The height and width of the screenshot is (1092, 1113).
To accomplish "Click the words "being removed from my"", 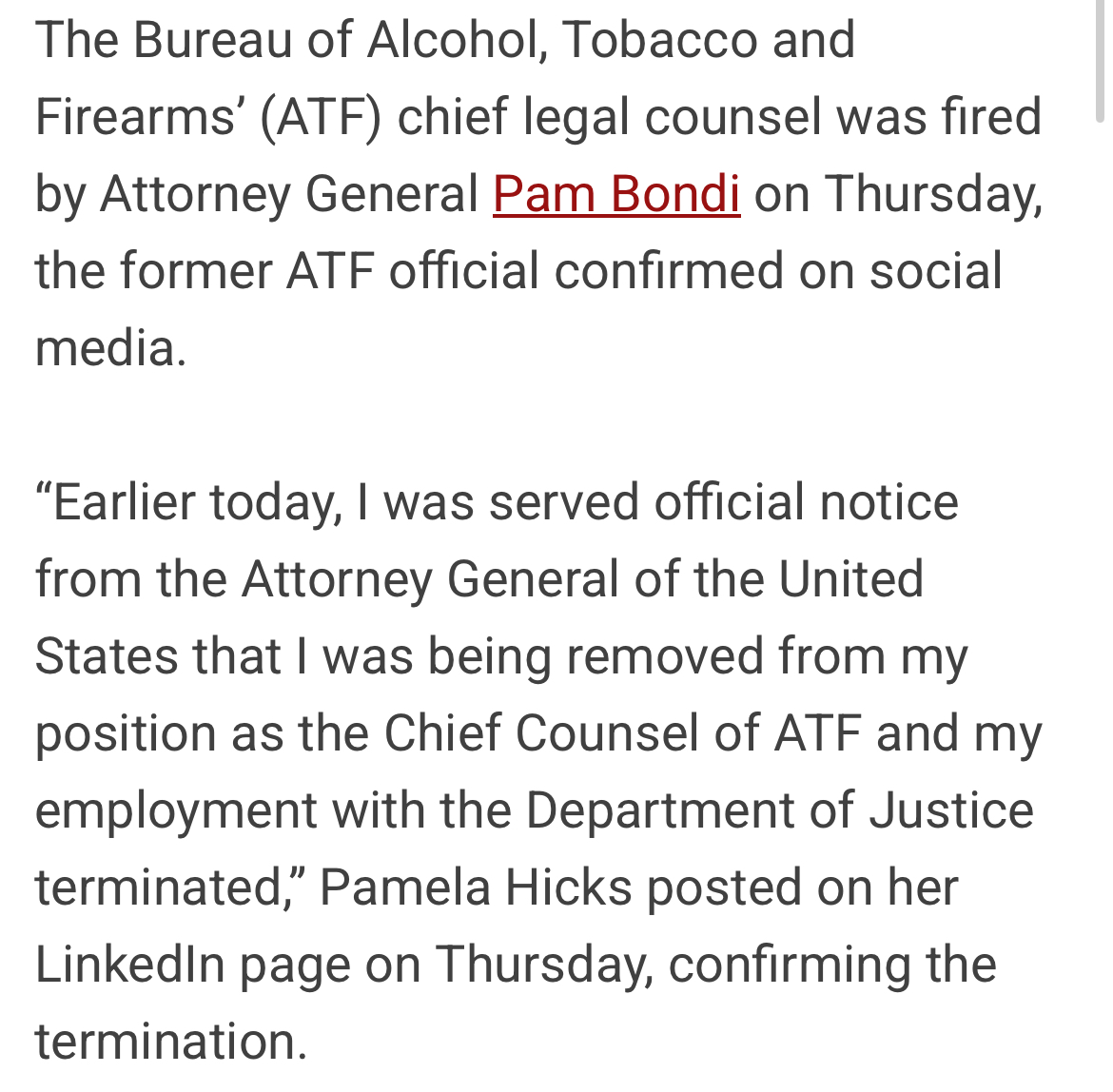I will point(697,656).
